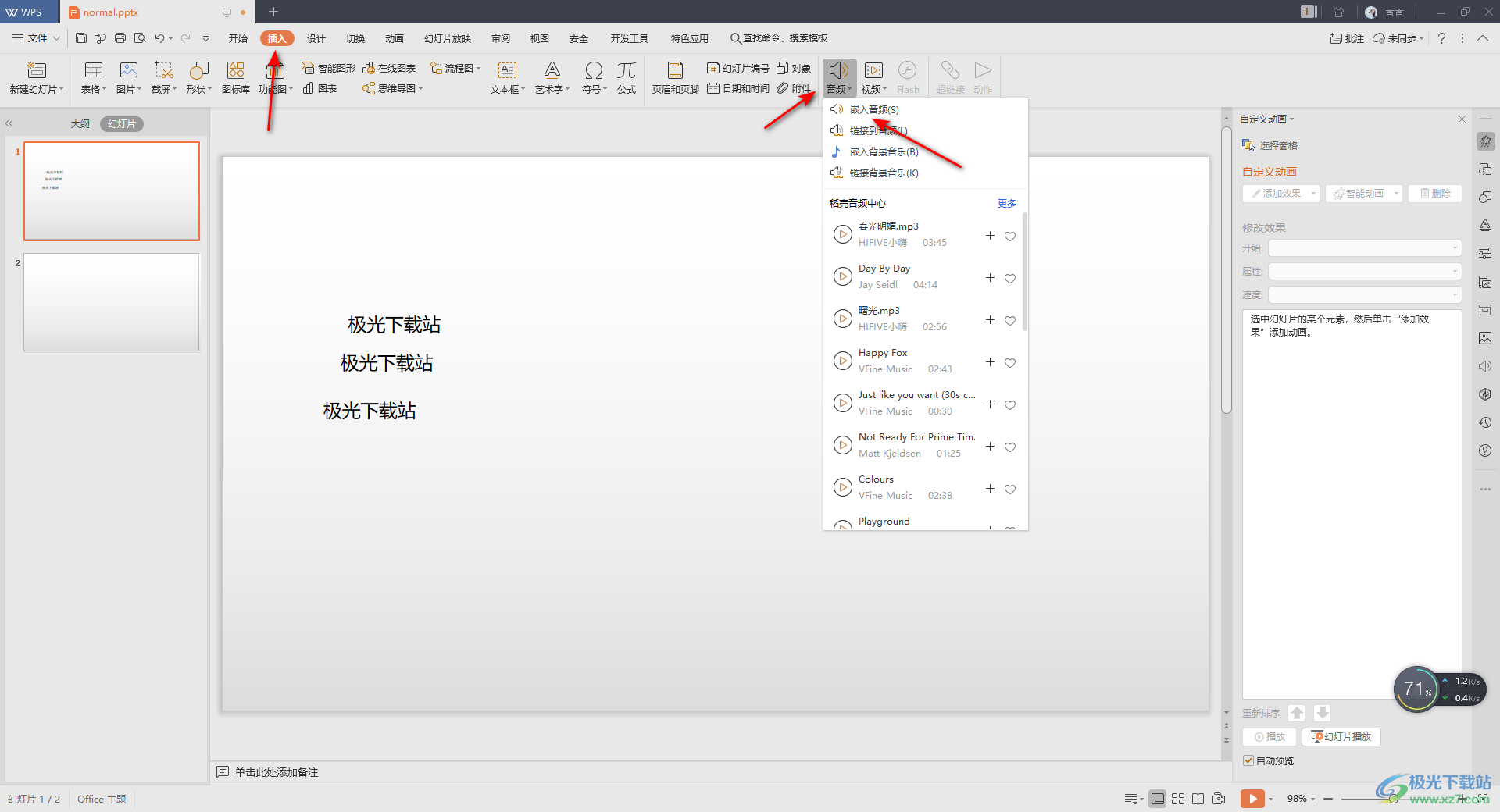Collapse the ribbon with chevron

click(x=1483, y=38)
